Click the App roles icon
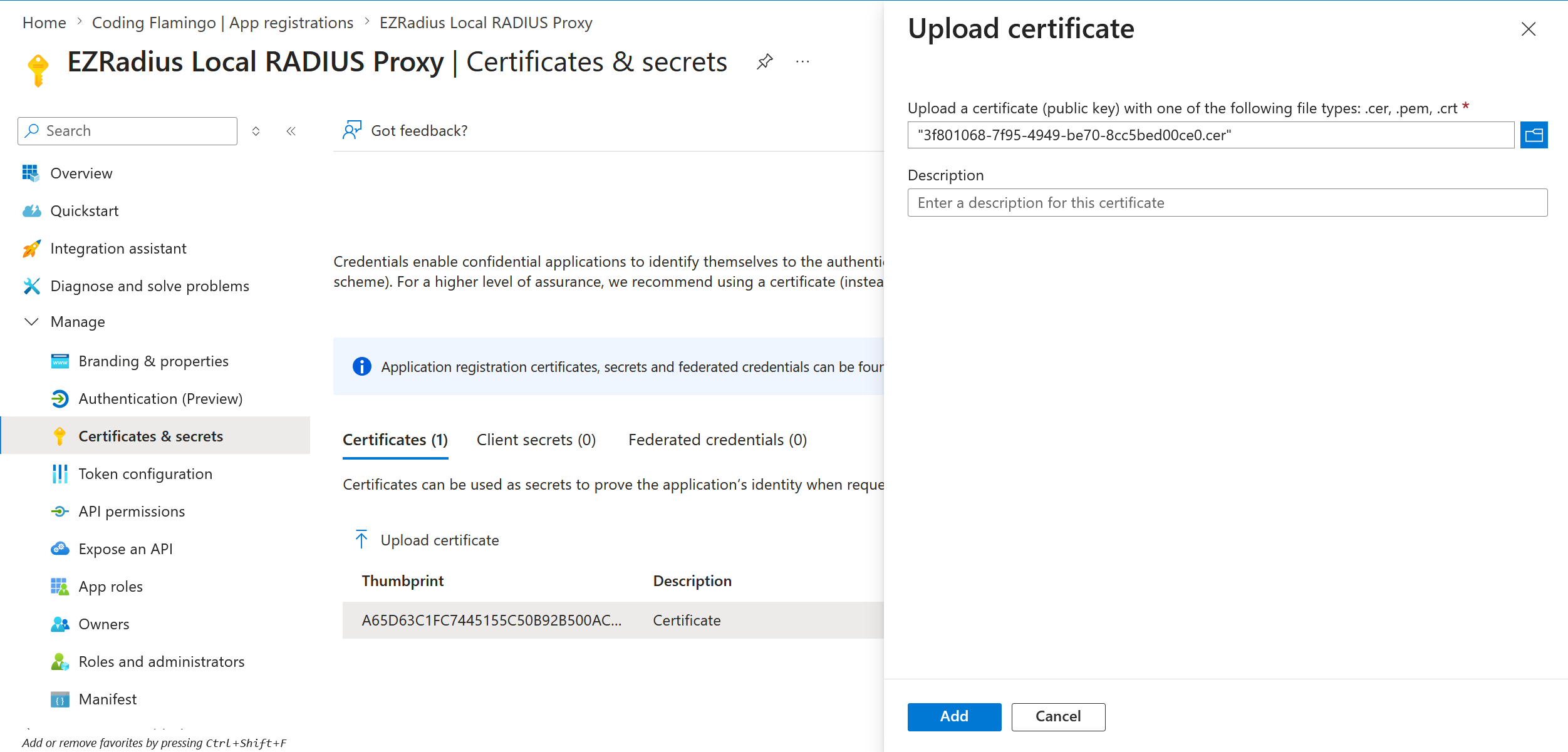Screen dimensions: 1568x752 pos(60,587)
